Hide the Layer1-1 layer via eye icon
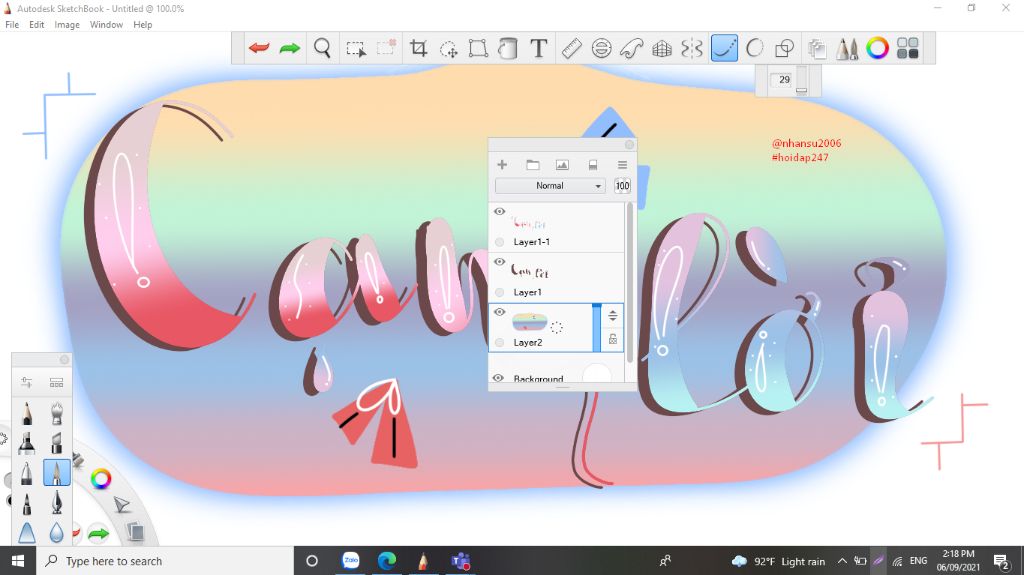Viewport: 1024px width, 575px height. pyautogui.click(x=500, y=212)
